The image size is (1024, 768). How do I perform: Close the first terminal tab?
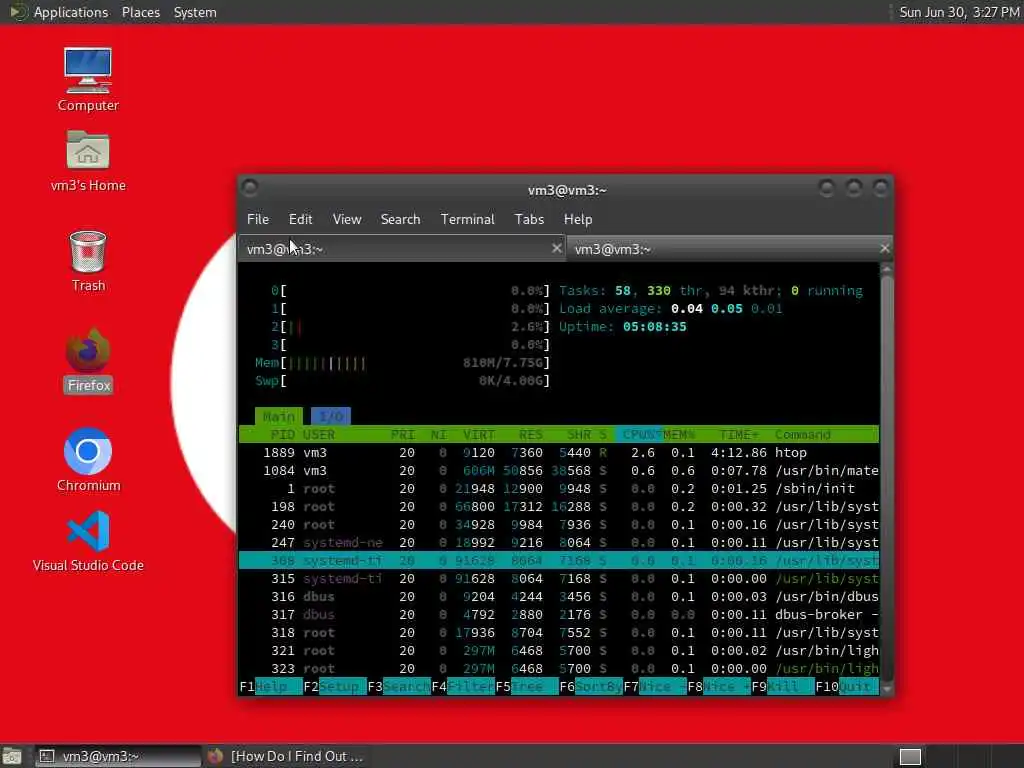click(x=556, y=248)
